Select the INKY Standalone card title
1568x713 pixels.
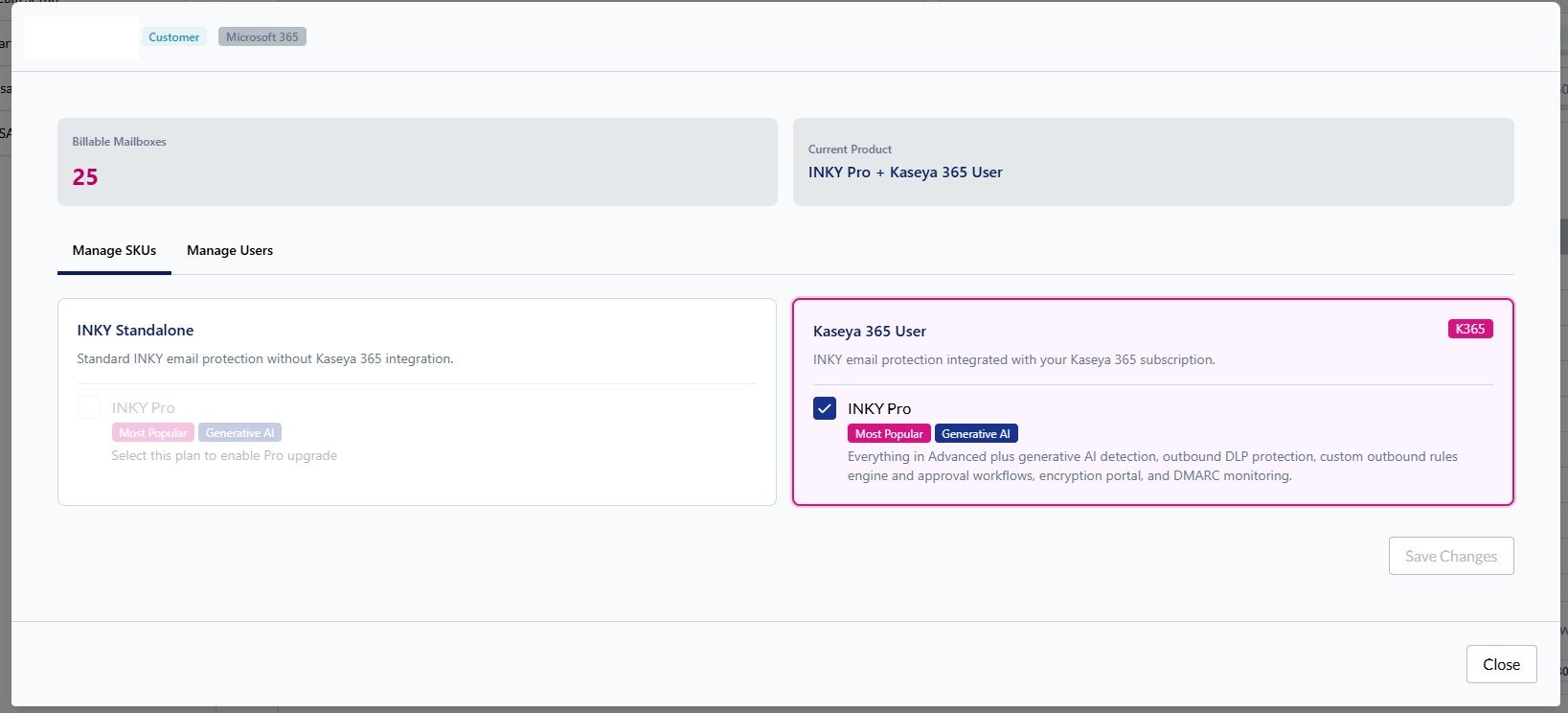click(x=135, y=330)
